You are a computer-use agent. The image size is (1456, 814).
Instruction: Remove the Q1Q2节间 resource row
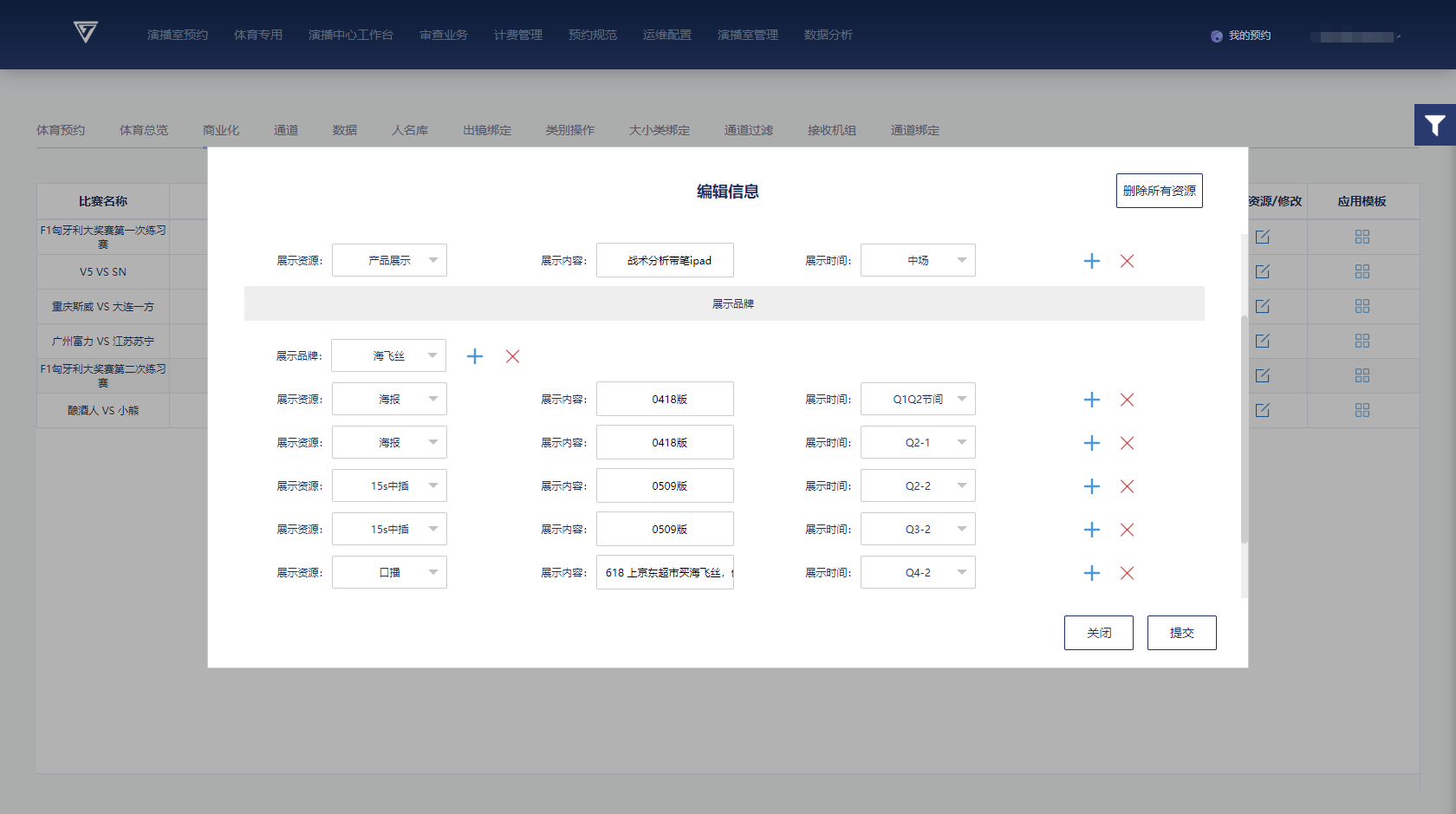pos(1127,400)
